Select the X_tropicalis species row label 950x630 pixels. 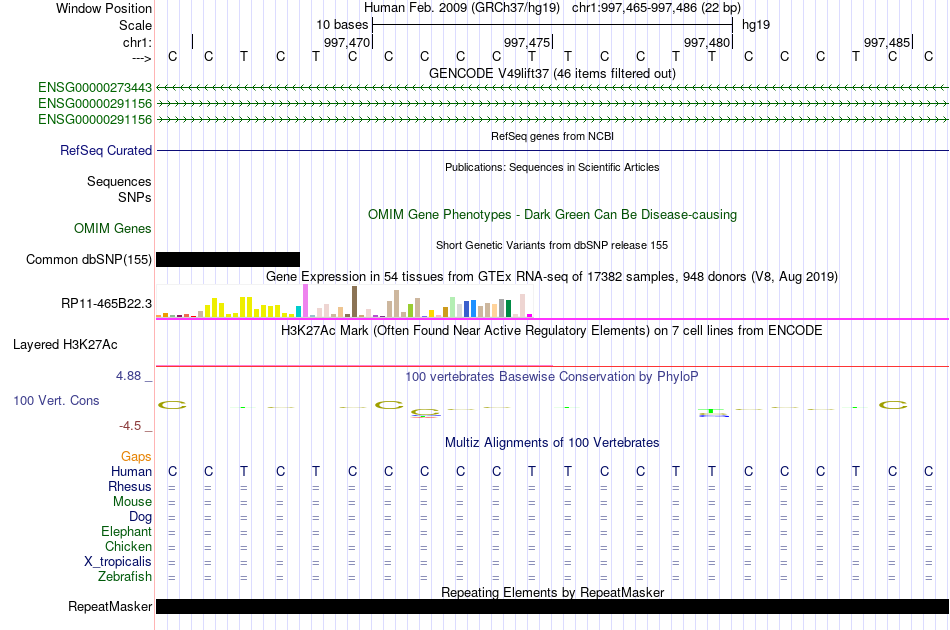coord(118,562)
